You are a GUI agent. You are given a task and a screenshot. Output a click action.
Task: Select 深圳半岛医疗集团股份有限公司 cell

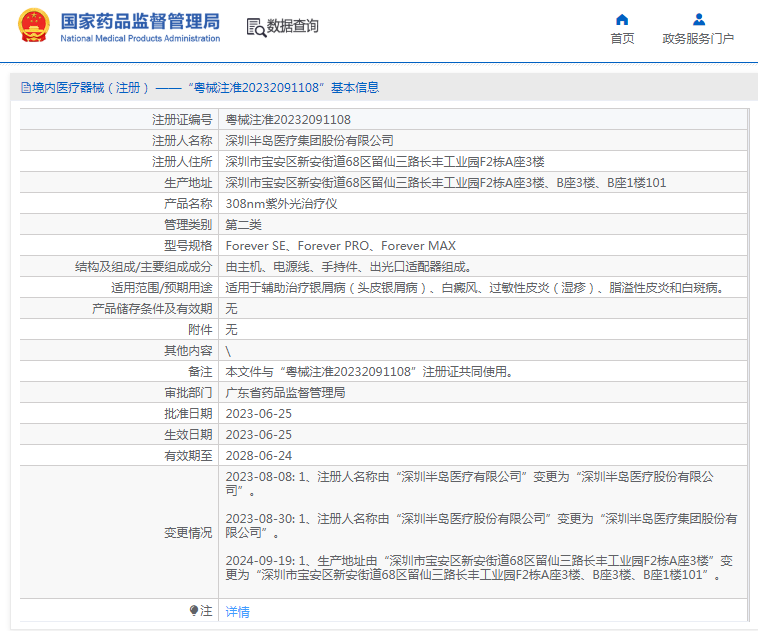[x=309, y=141]
